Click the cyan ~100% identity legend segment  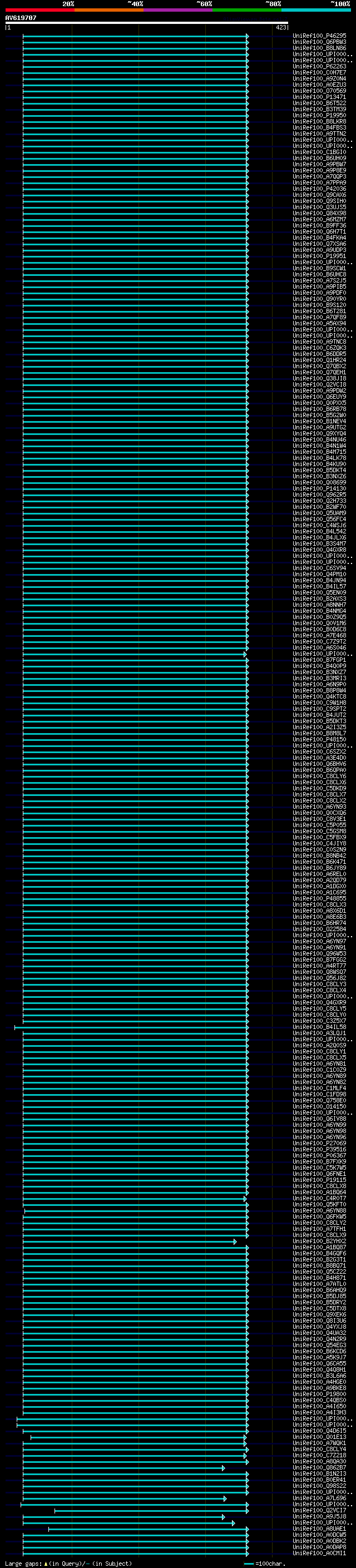[317, 10]
